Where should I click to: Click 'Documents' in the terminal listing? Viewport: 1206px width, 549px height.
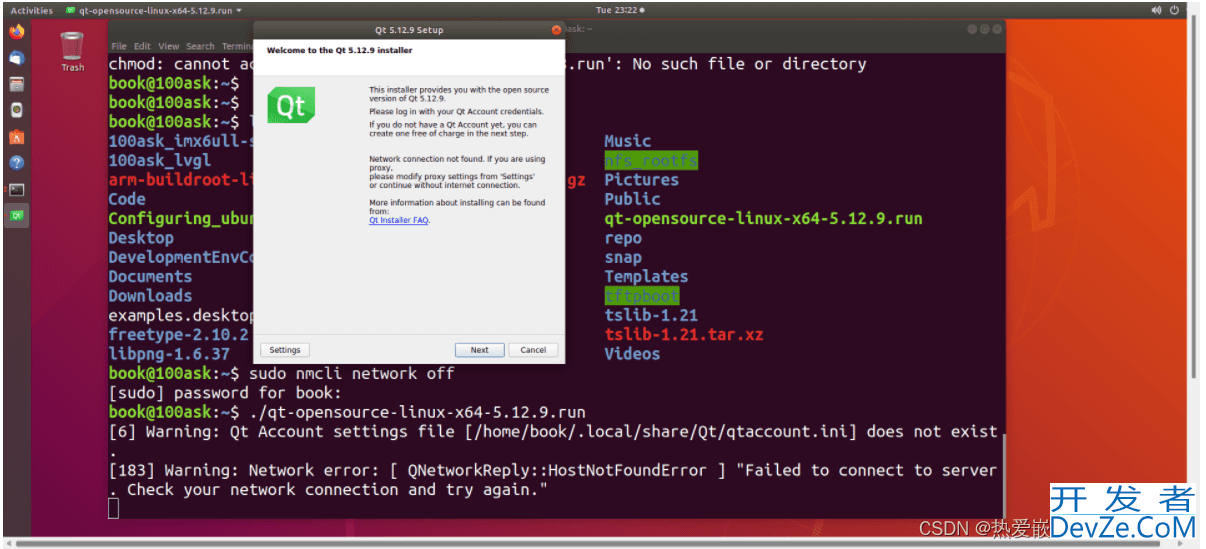pyautogui.click(x=150, y=276)
